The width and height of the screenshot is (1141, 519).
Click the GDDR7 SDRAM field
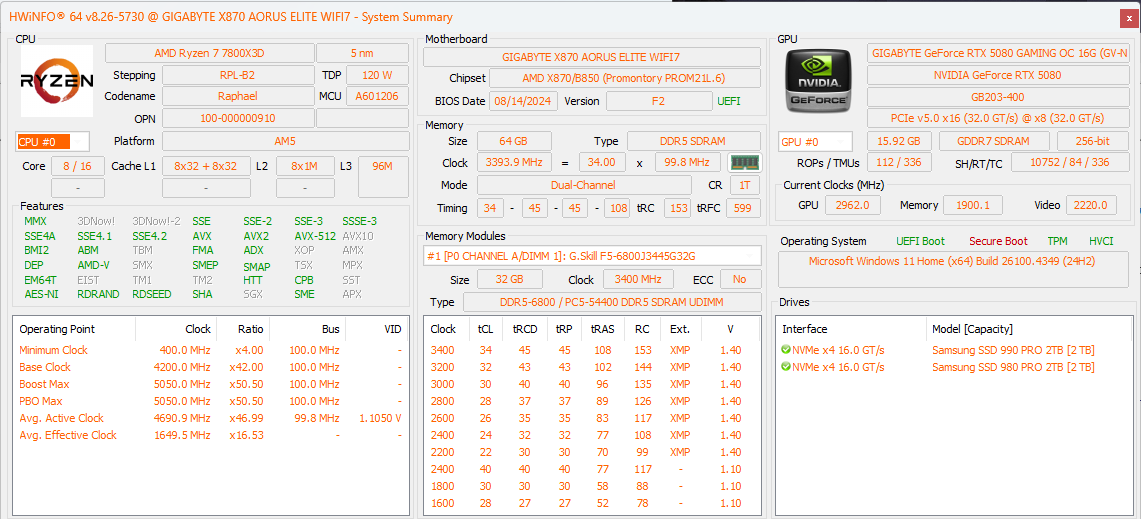point(994,141)
